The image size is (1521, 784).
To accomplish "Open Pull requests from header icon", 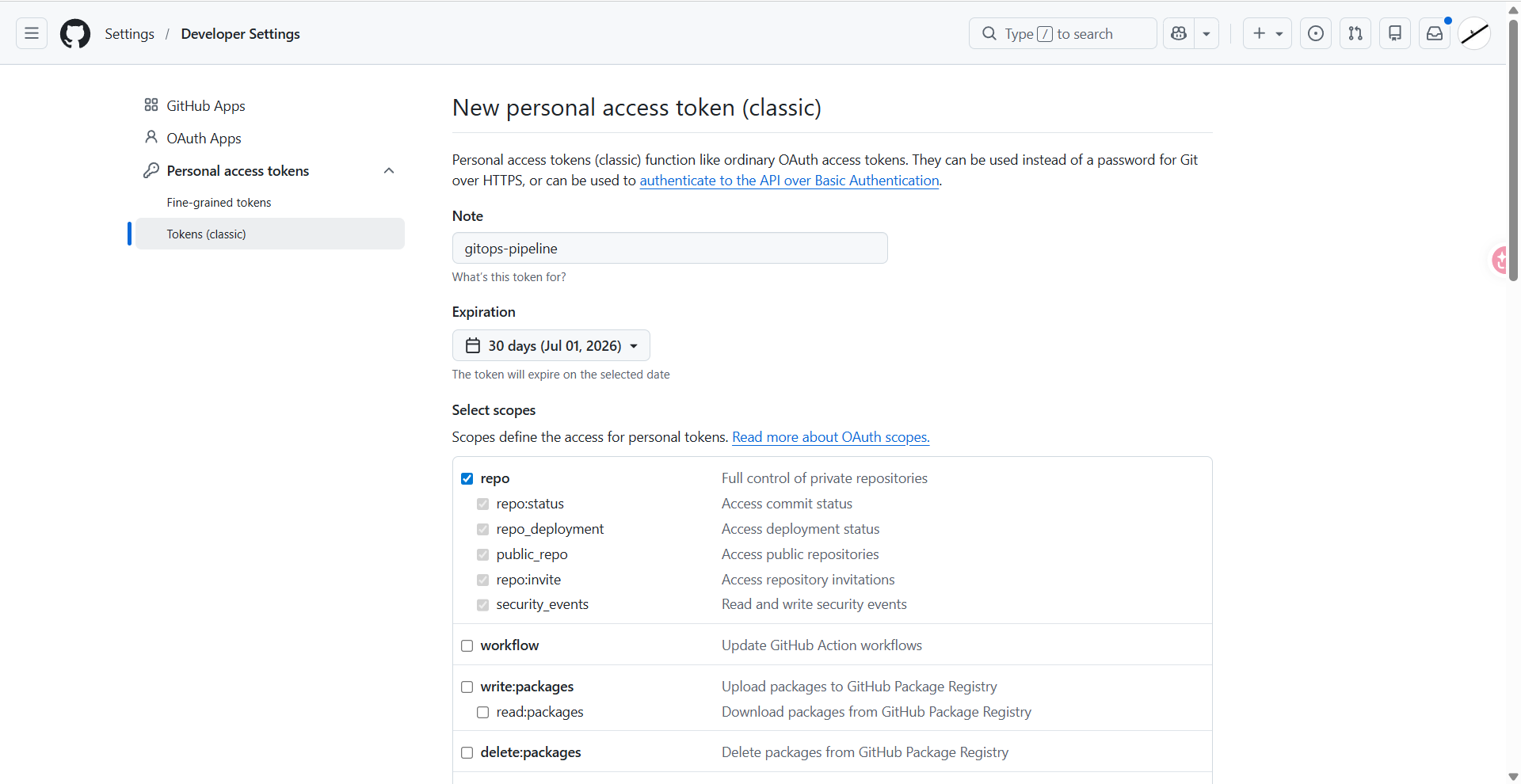I will 1355,33.
